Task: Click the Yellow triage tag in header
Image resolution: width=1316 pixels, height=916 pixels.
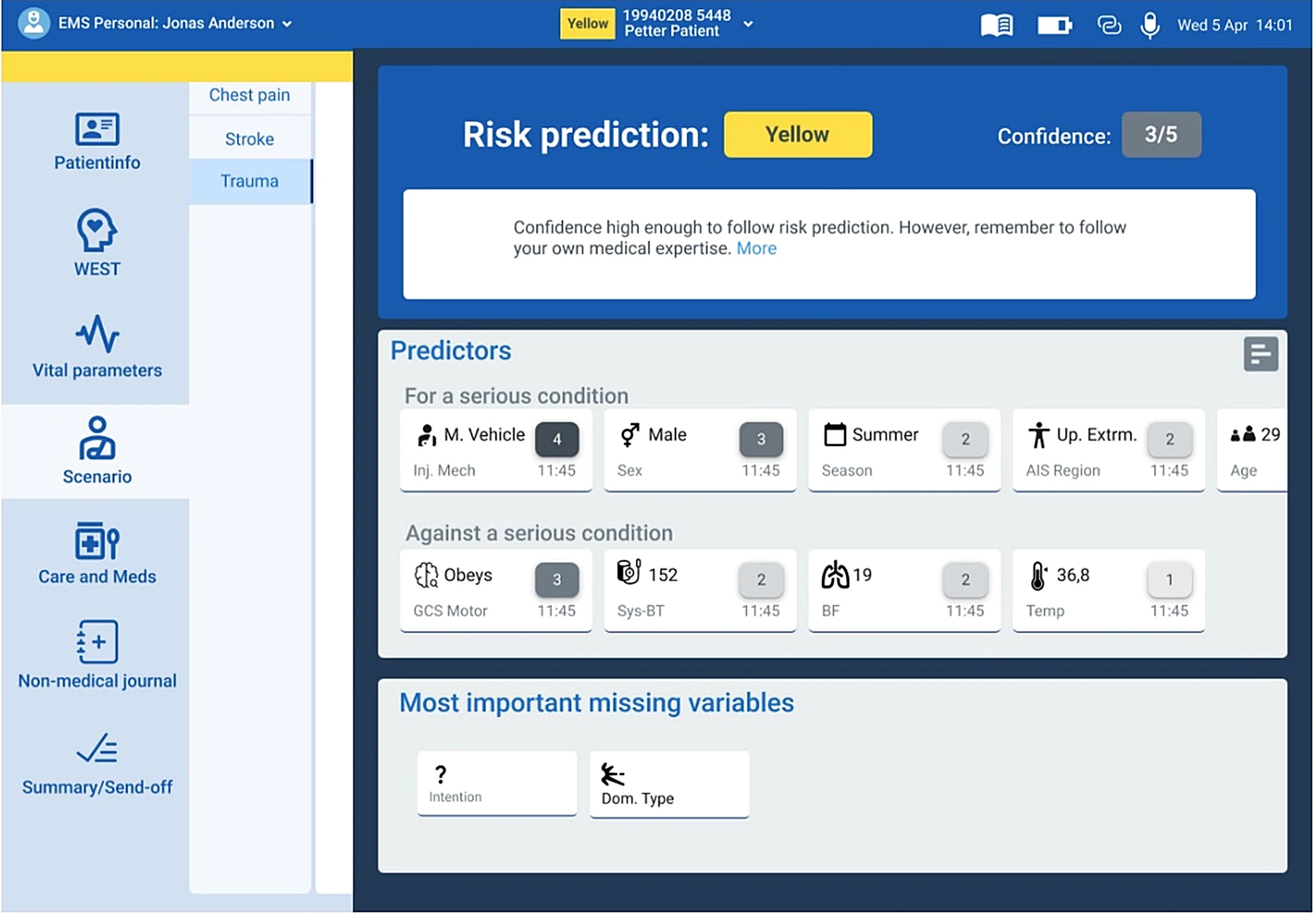Action: [x=587, y=24]
